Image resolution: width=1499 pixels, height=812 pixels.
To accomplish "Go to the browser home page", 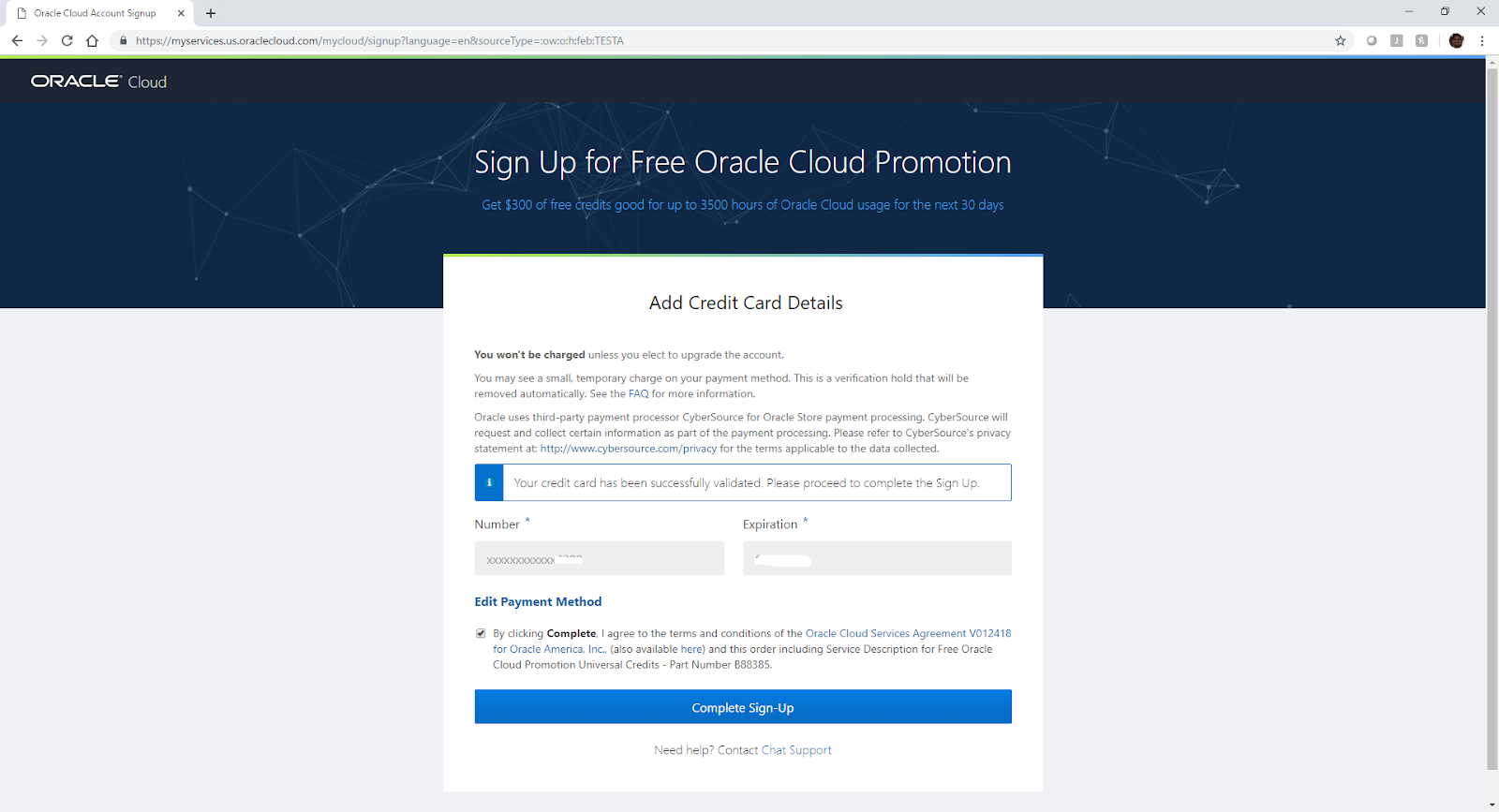I will (x=92, y=40).
